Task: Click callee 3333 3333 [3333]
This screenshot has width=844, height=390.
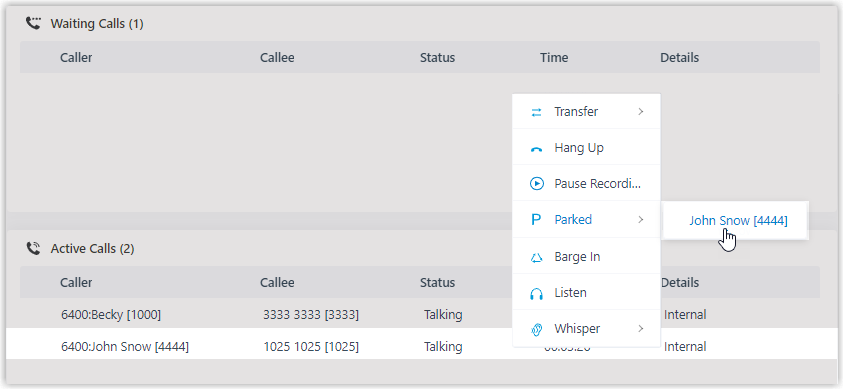Action: click(x=311, y=315)
